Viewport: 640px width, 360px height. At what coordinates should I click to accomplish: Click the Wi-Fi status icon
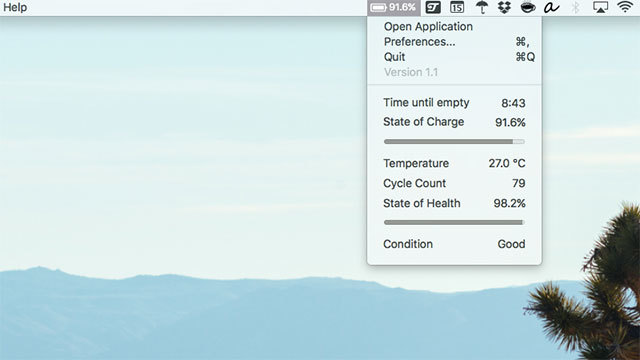click(625, 7)
